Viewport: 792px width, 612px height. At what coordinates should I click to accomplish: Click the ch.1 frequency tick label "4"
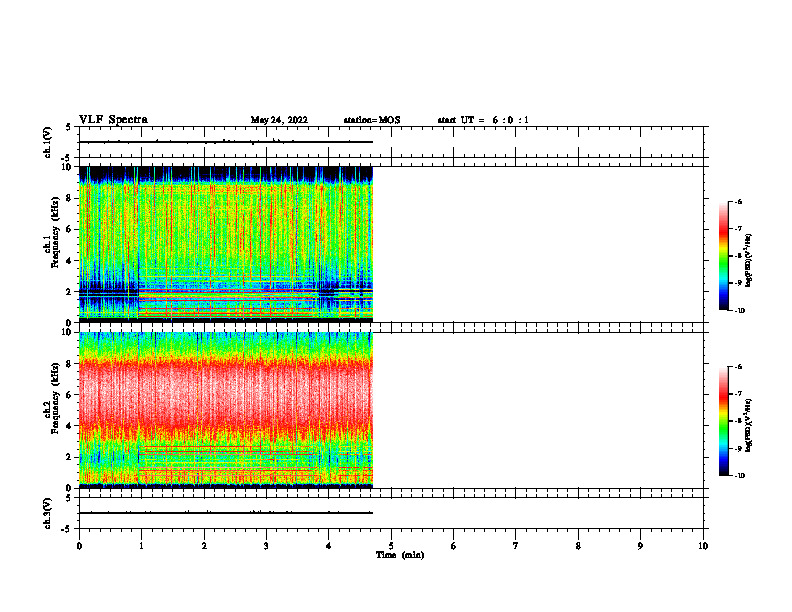tap(69, 261)
